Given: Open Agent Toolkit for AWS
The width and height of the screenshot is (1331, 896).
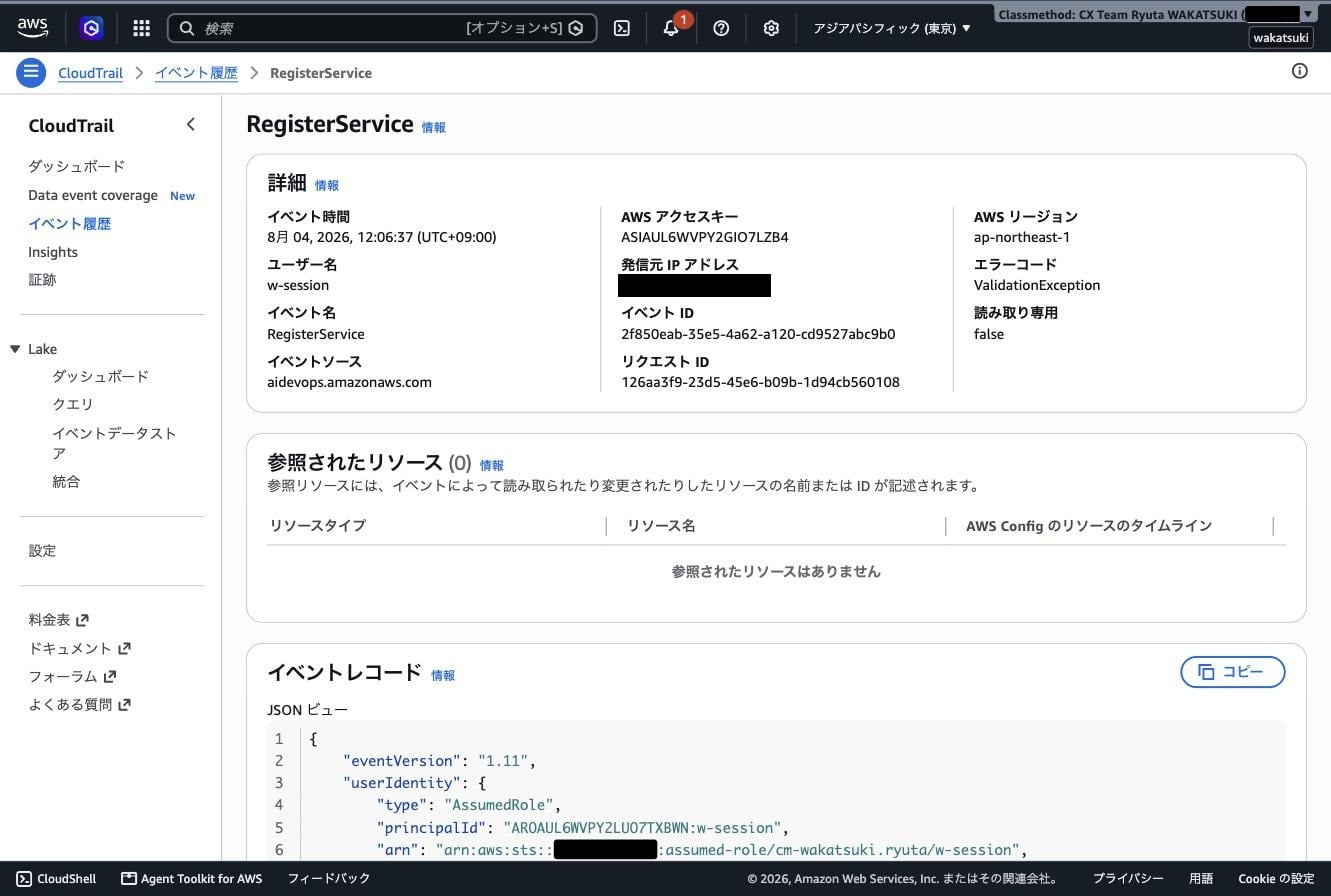Looking at the screenshot, I should coord(191,878).
